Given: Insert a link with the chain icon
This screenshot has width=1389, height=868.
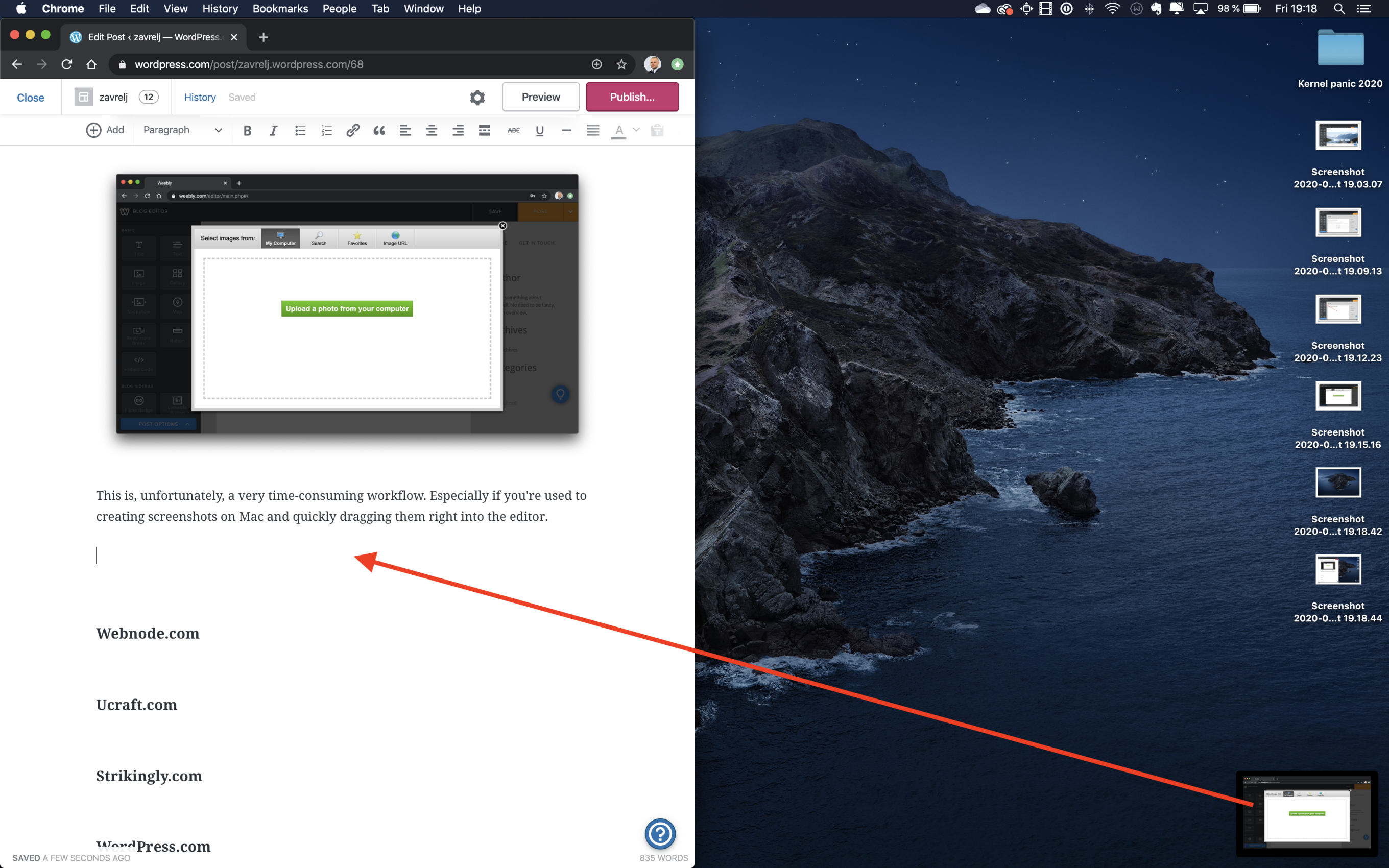Looking at the screenshot, I should 353,130.
